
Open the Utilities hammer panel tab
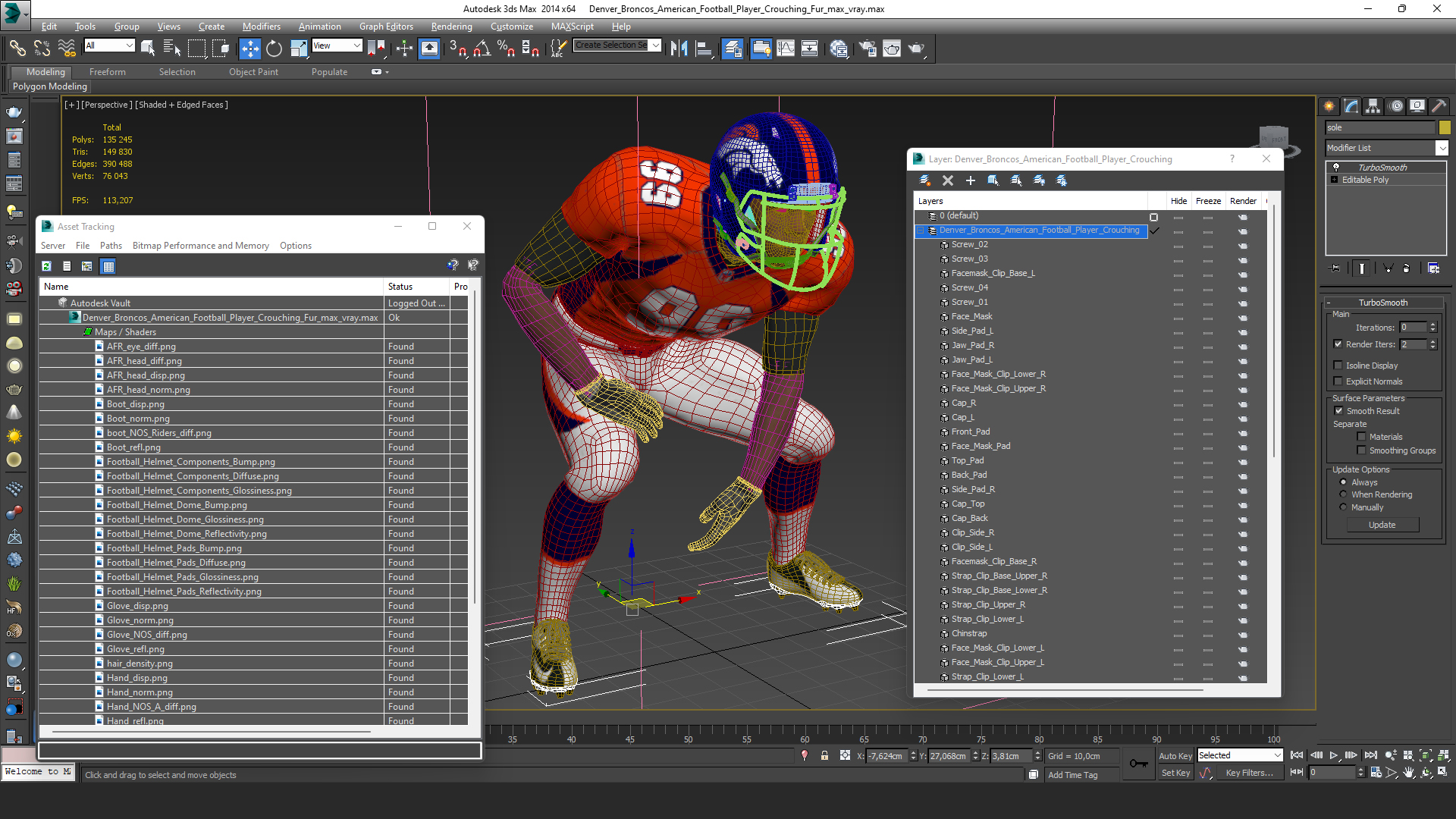1439,106
